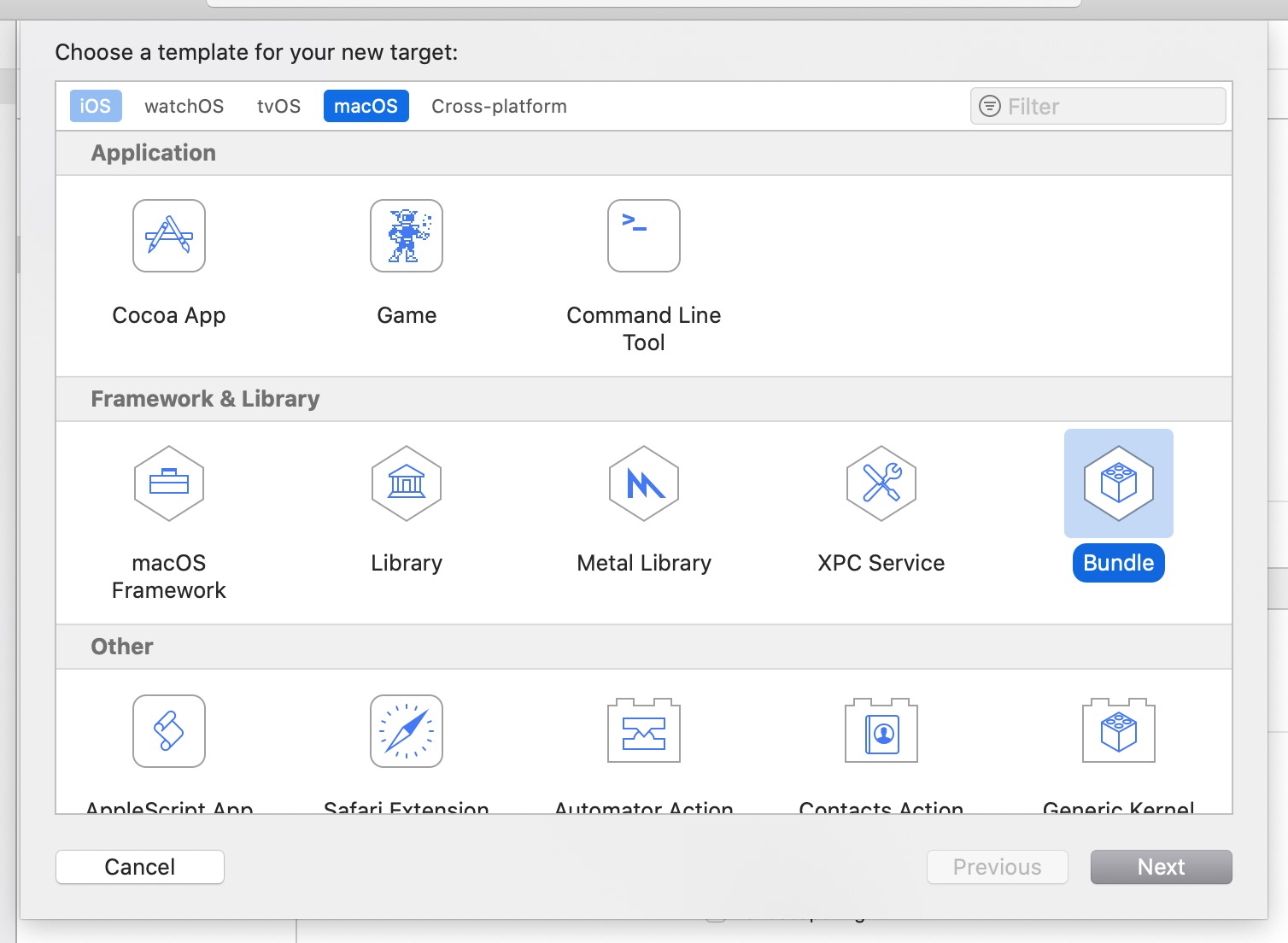The width and height of the screenshot is (1288, 943).
Task: Click the Next button
Action: click(1161, 867)
